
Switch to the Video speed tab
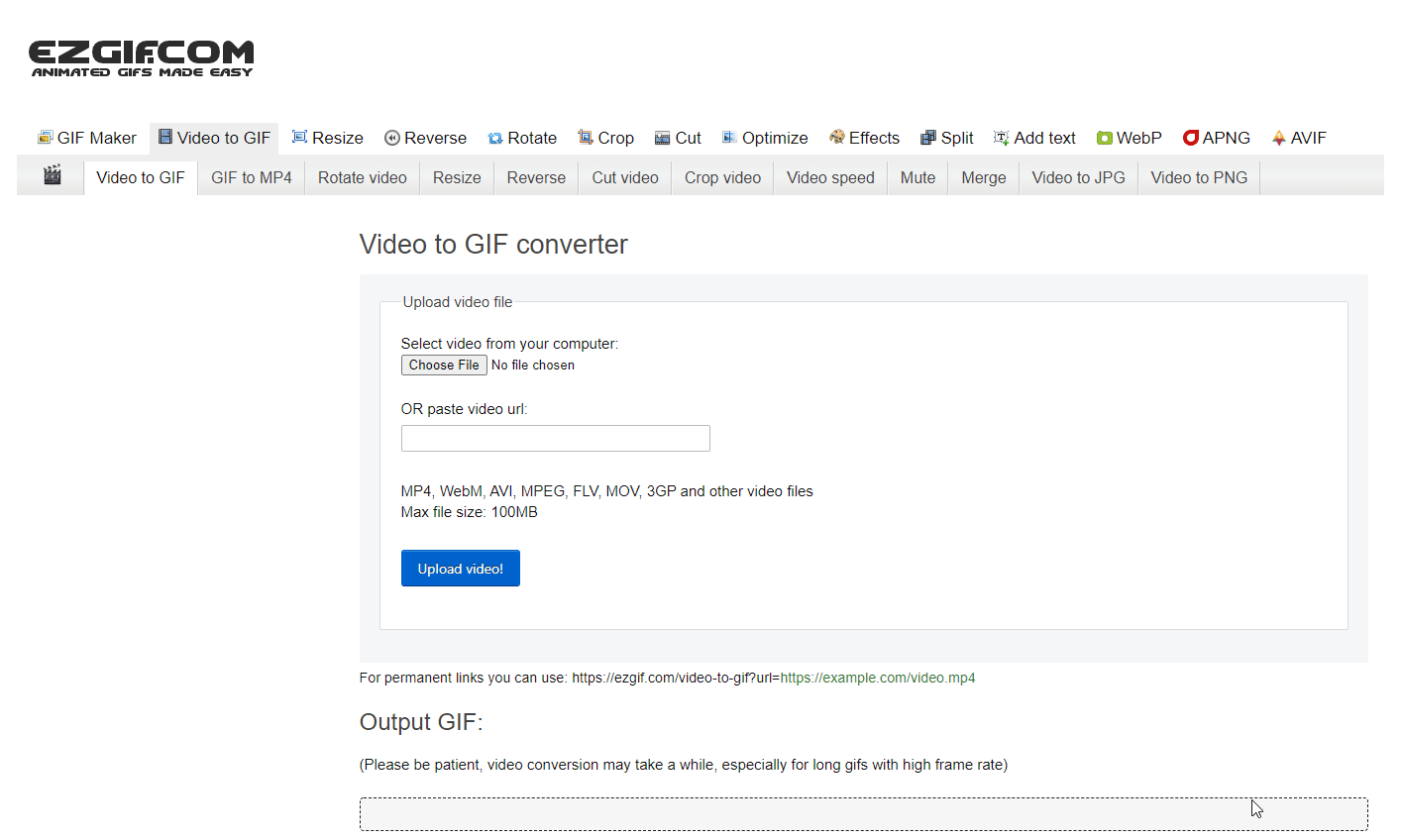tap(830, 178)
